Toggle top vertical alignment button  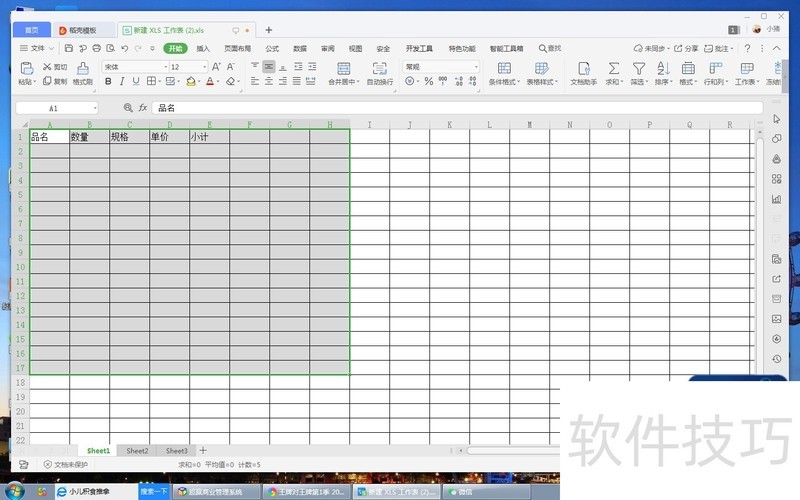pyautogui.click(x=255, y=67)
